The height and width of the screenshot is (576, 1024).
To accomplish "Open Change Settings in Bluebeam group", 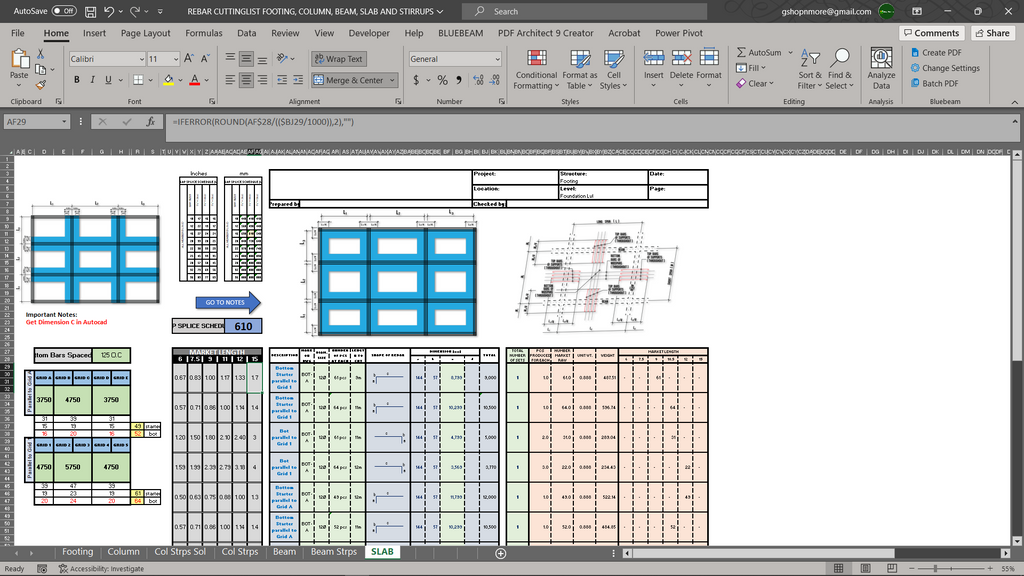I will [945, 68].
